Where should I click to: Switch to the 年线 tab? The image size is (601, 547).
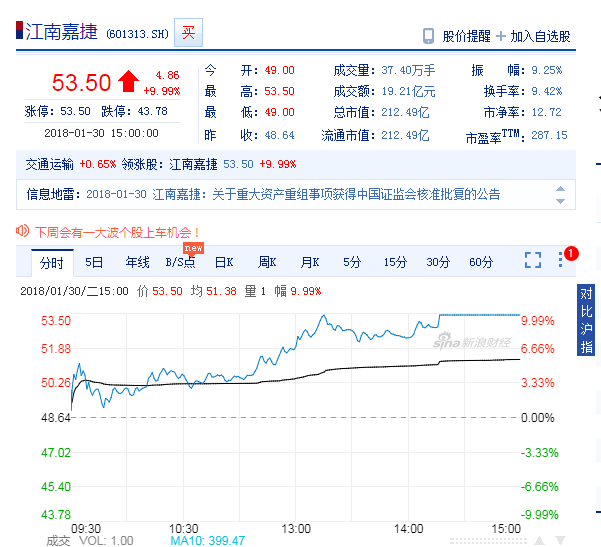pyautogui.click(x=137, y=262)
